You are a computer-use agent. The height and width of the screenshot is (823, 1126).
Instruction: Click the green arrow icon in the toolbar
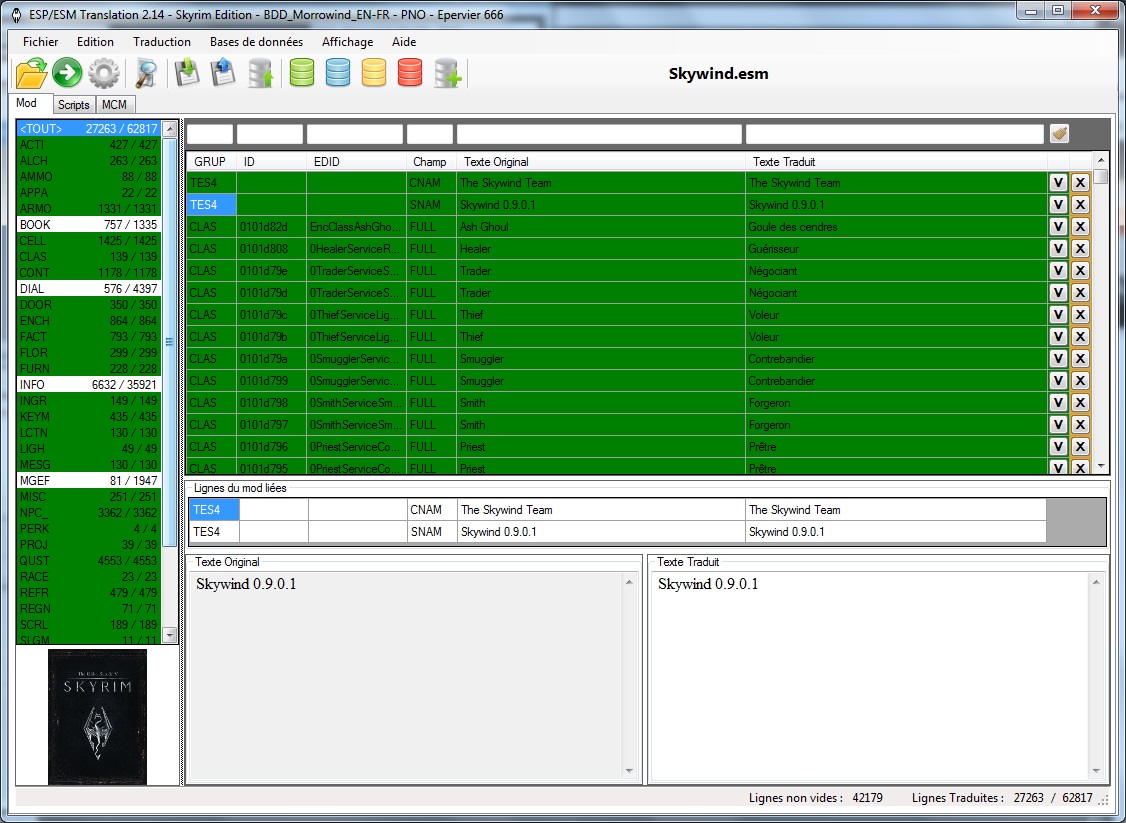click(68, 73)
